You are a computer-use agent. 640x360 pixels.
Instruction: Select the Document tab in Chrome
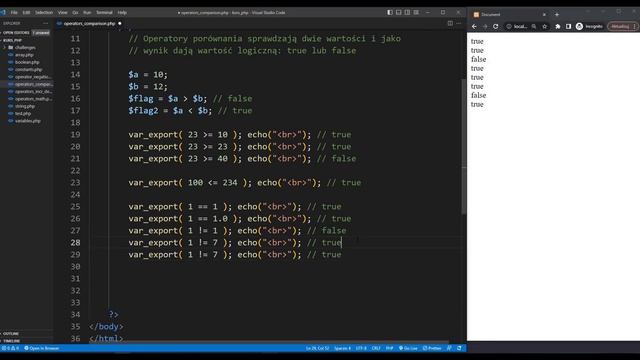(508, 14)
